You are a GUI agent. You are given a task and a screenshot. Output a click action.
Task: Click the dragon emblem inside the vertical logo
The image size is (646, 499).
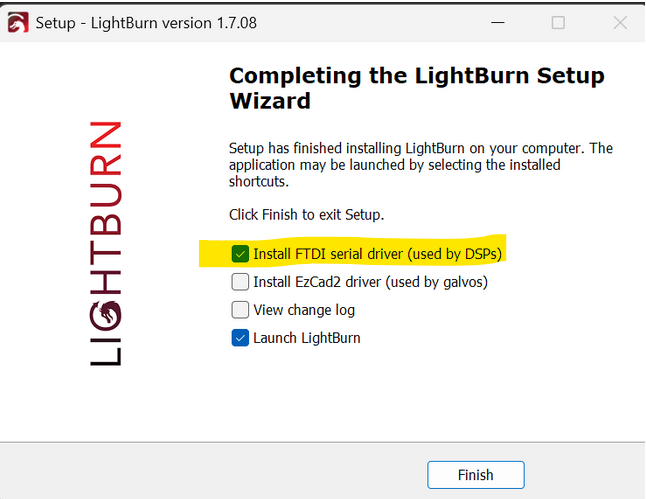[105, 316]
